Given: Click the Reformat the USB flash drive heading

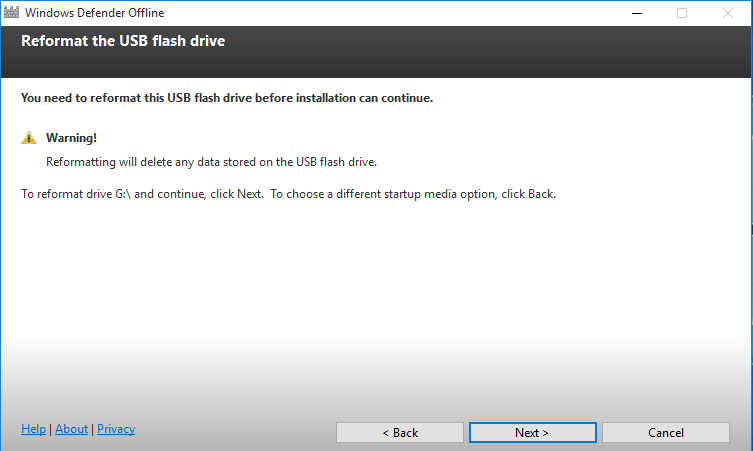Looking at the screenshot, I should 123,41.
